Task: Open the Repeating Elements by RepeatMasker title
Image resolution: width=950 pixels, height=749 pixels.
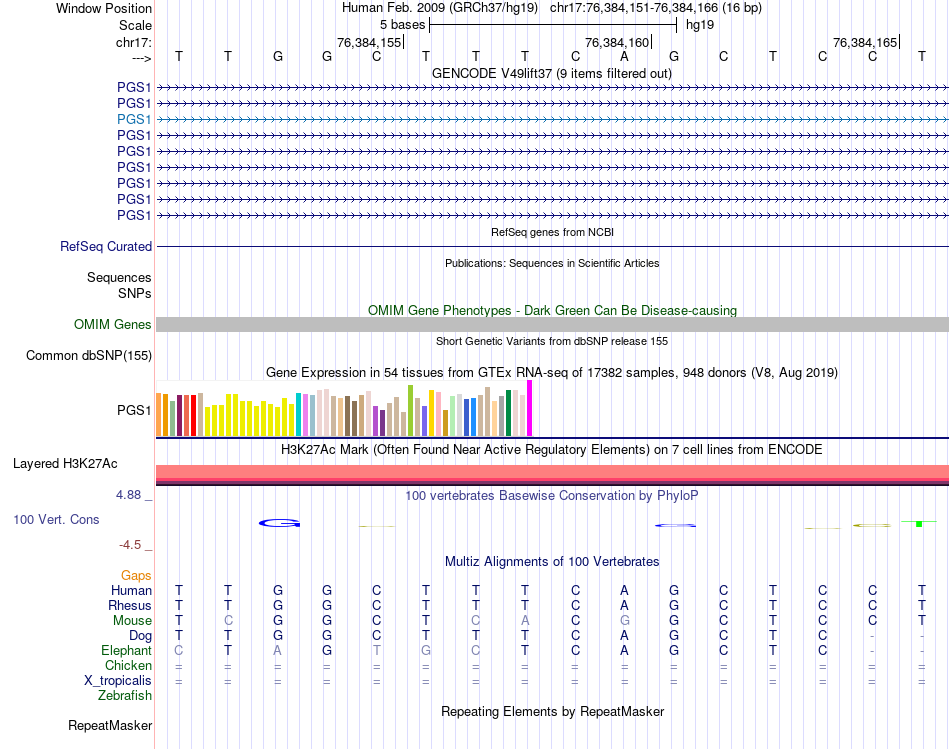Action: [x=552, y=711]
